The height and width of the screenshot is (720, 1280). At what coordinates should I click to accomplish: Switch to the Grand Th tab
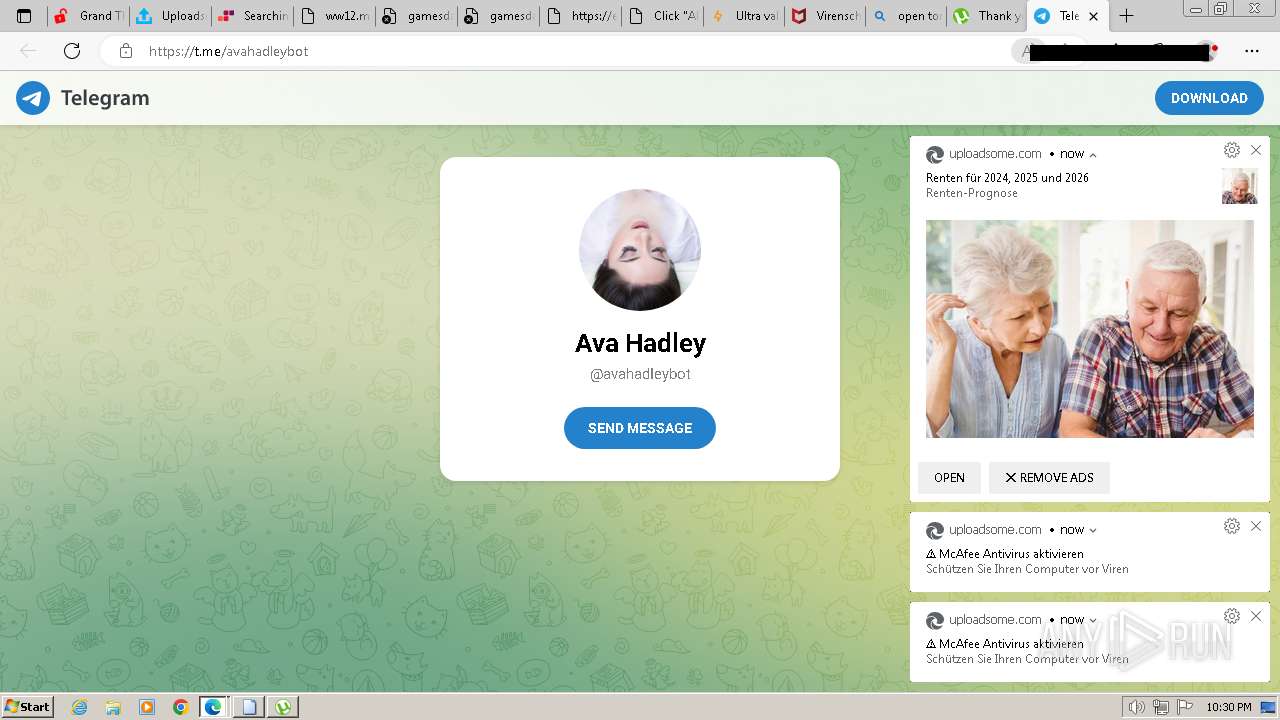click(90, 16)
